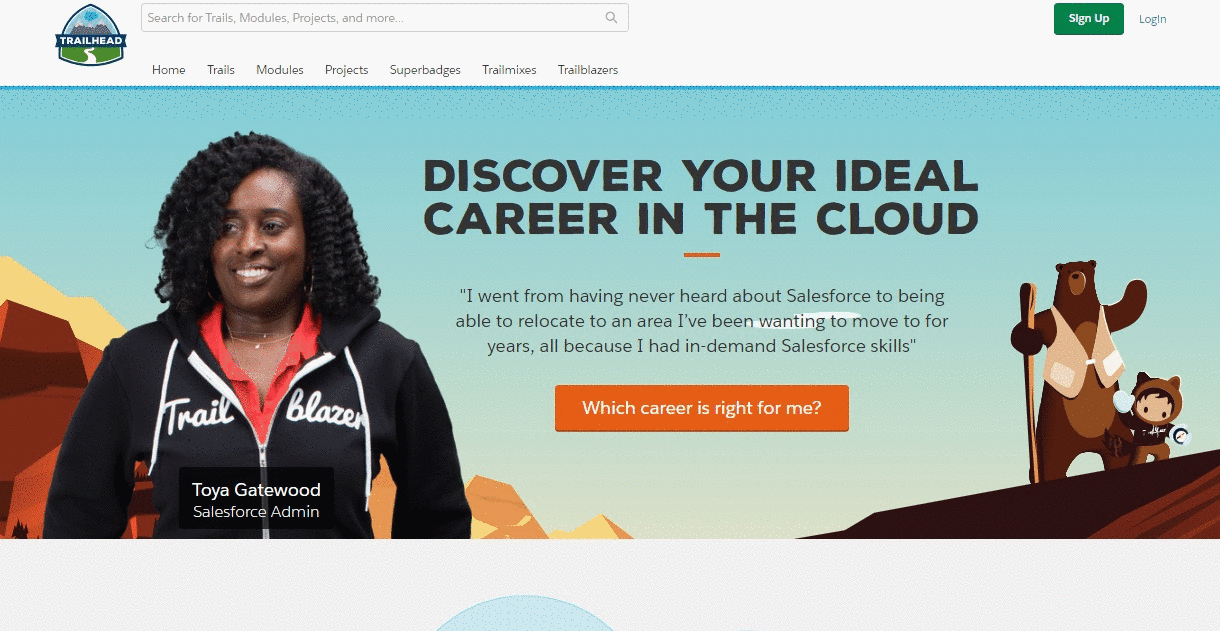This screenshot has height=631, width=1220.
Task: Open the Home navigation item
Action: [169, 70]
